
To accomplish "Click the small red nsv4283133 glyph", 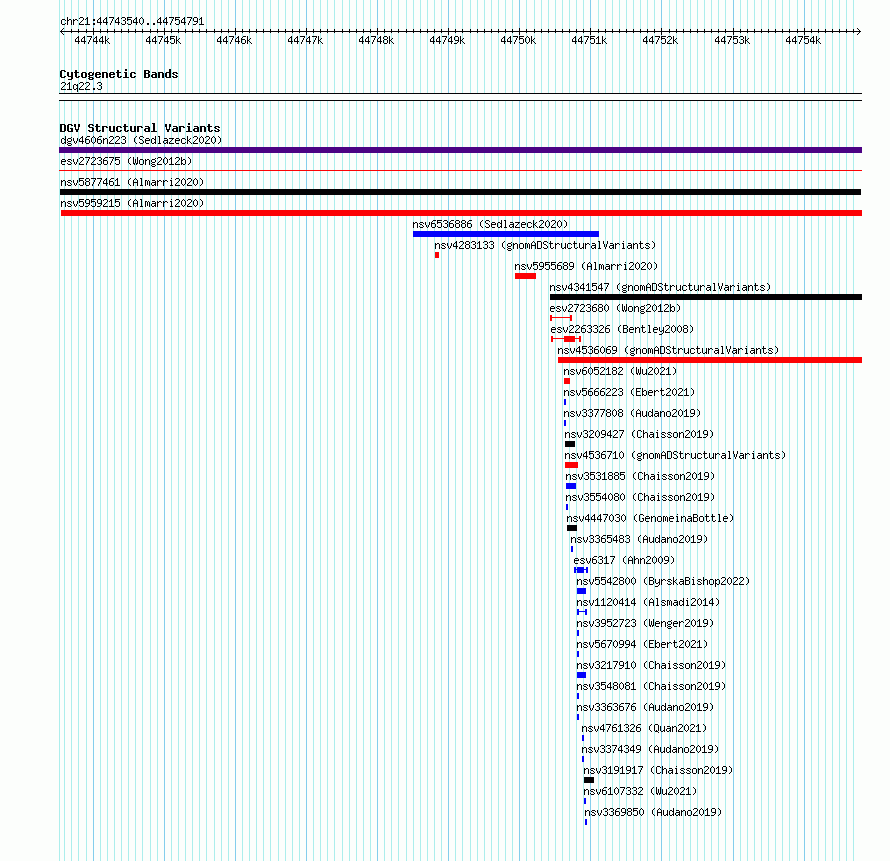I will [437, 255].
